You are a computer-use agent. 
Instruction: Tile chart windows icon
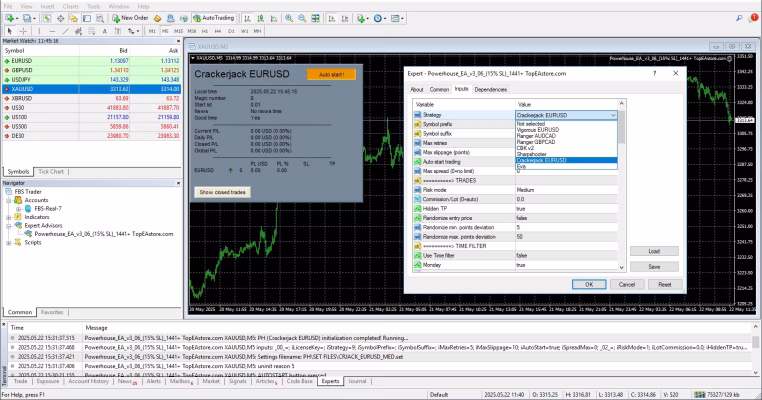pos(315,18)
